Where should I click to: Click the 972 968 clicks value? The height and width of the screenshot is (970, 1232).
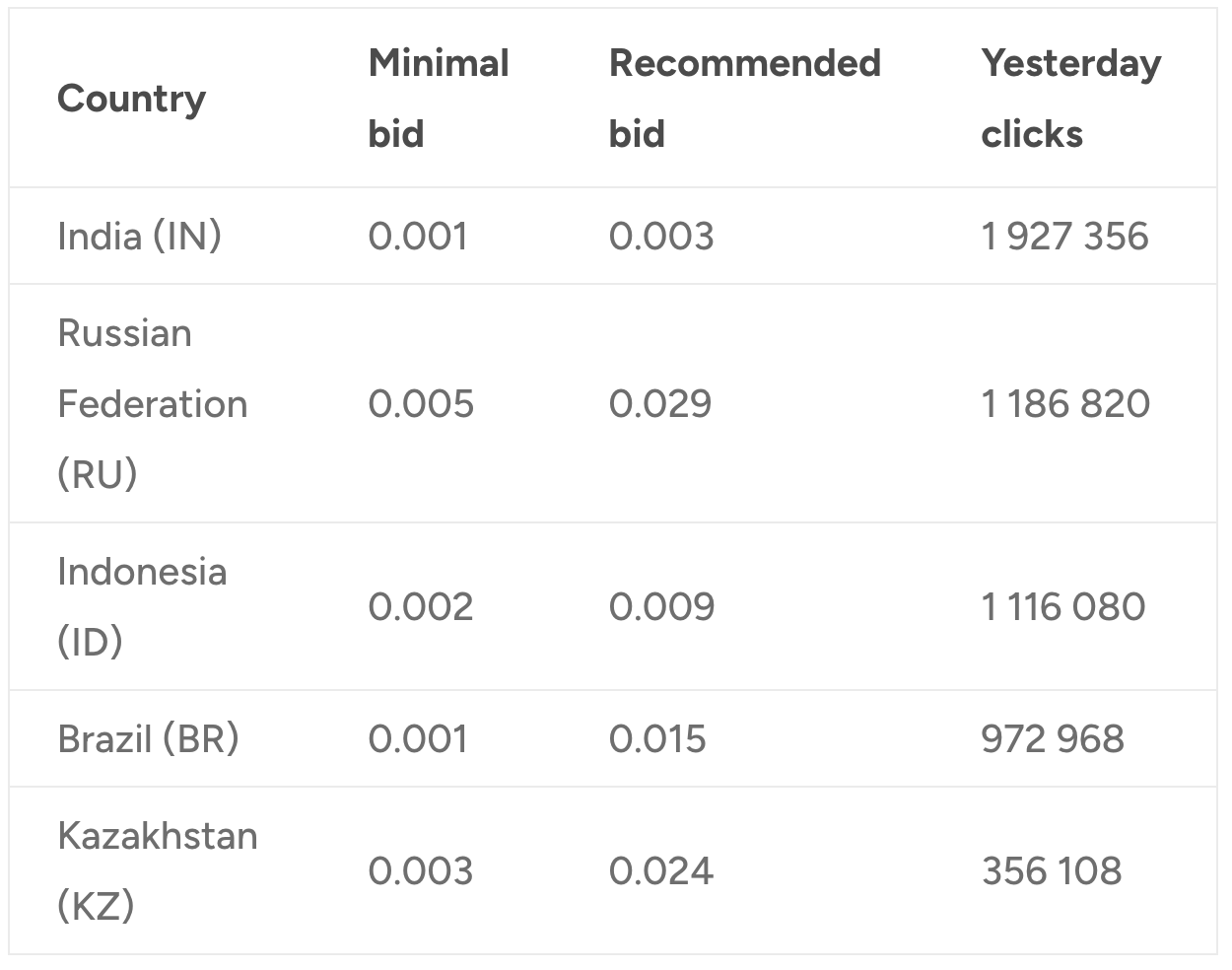point(1053,739)
